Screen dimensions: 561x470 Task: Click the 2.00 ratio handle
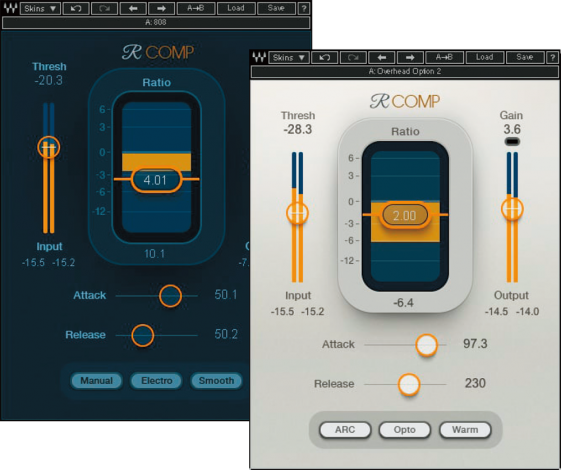(405, 215)
